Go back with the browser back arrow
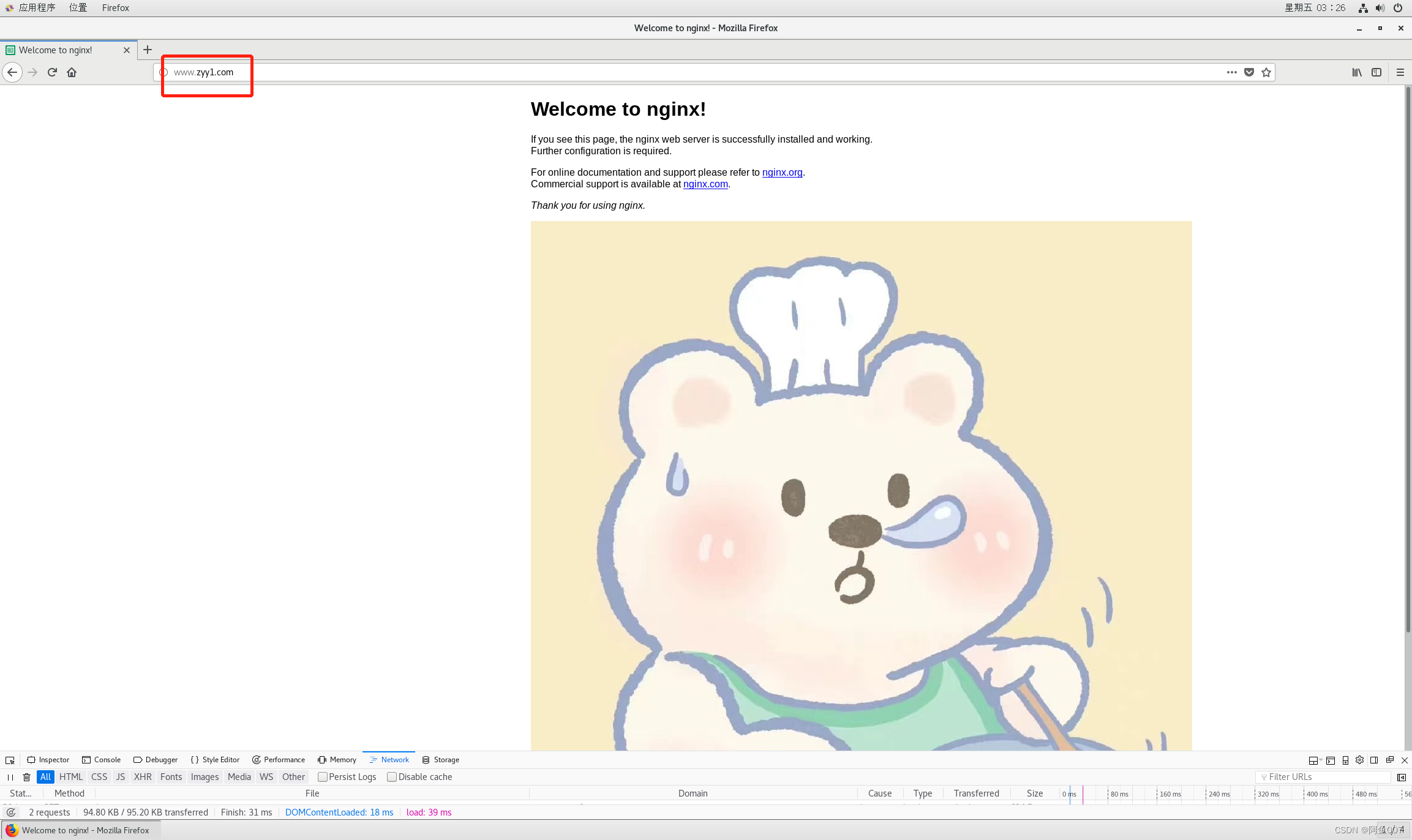This screenshot has height=840, width=1412. [x=12, y=72]
